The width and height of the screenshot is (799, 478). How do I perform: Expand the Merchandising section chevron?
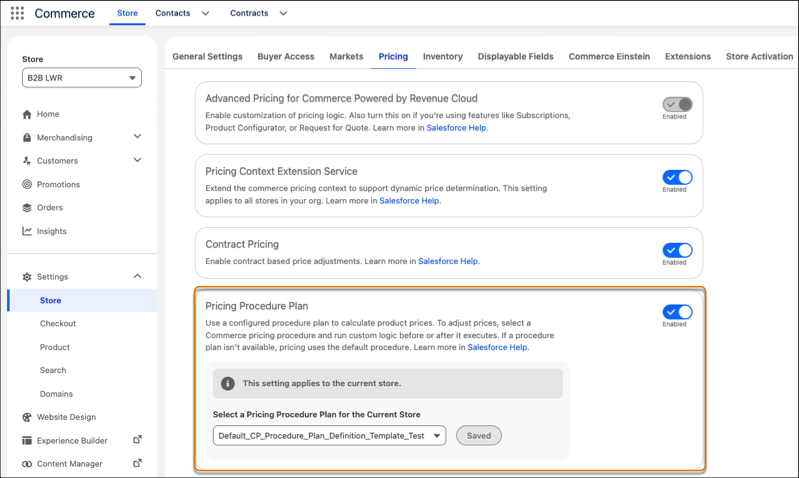(137, 137)
